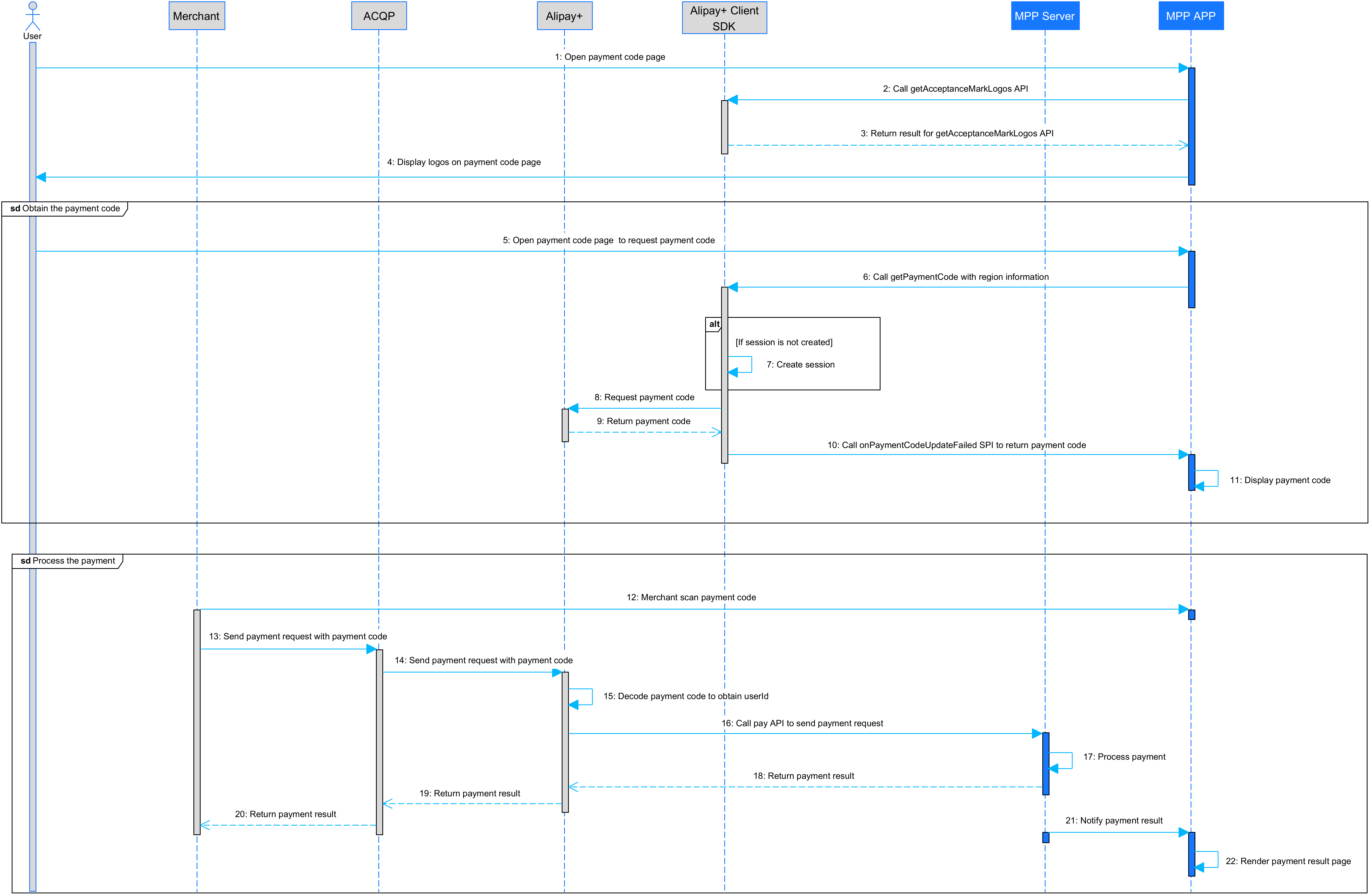The height and width of the screenshot is (896, 1371).
Task: Select '[If session is not created]' guard text
Action: click(x=784, y=342)
